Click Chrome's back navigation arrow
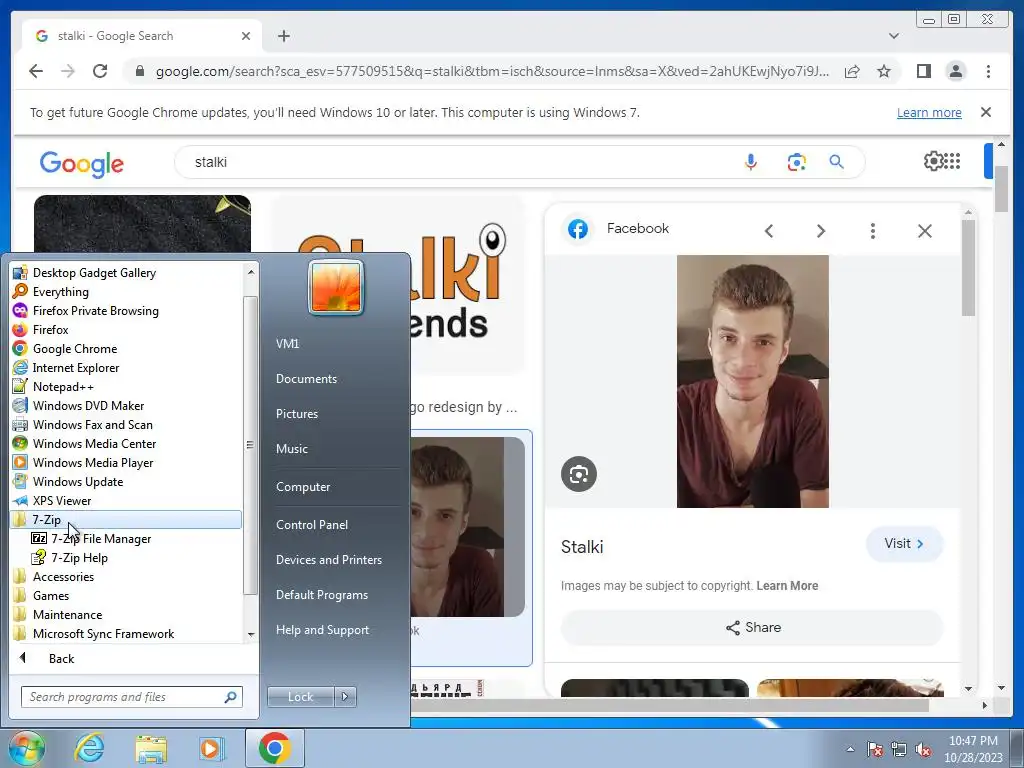Screen dimensions: 1024x768 36,71
